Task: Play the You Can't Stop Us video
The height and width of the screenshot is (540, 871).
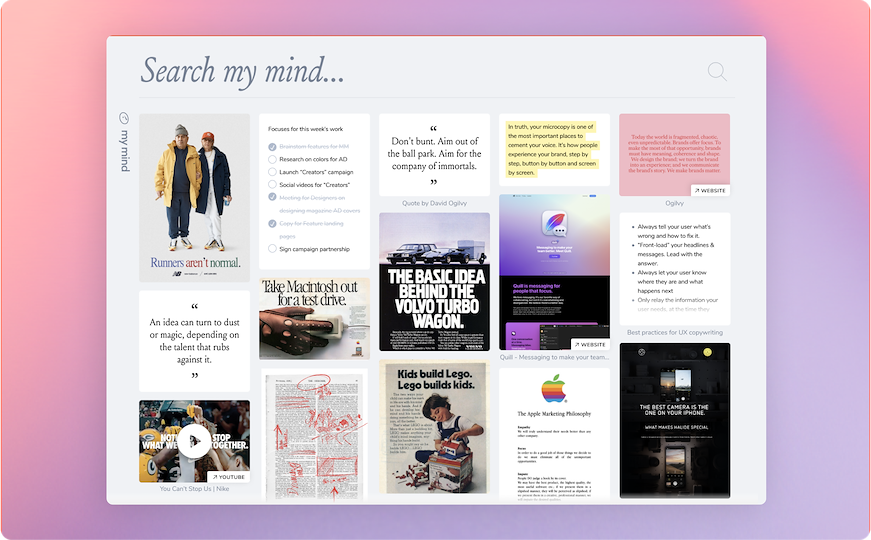Action: point(194,441)
